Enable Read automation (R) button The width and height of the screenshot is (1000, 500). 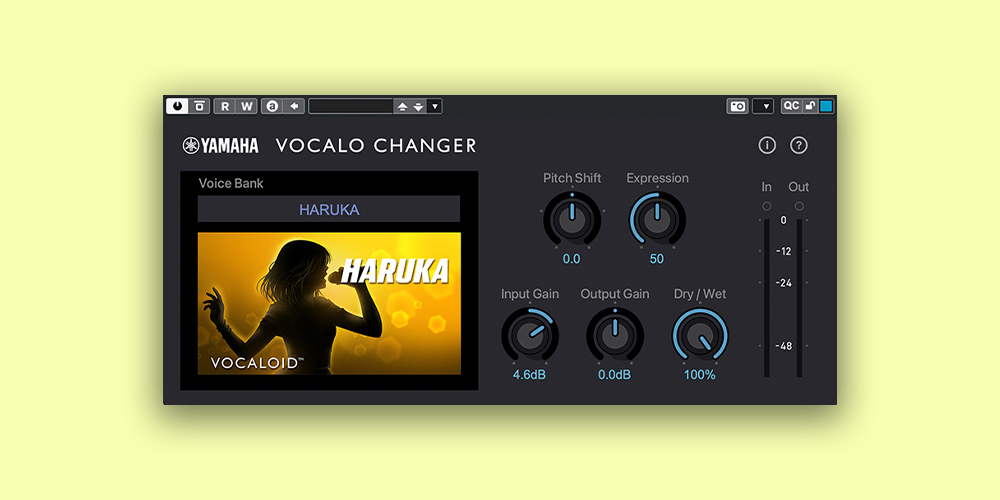click(x=225, y=106)
